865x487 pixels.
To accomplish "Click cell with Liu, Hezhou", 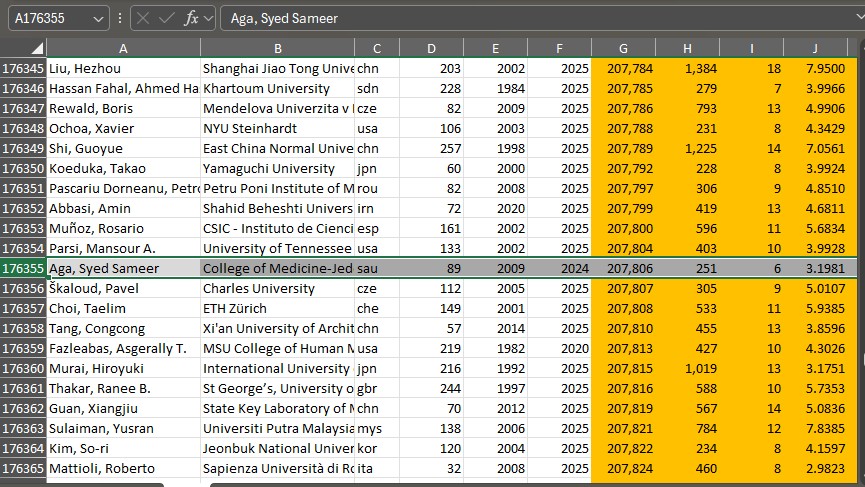I will (x=124, y=68).
